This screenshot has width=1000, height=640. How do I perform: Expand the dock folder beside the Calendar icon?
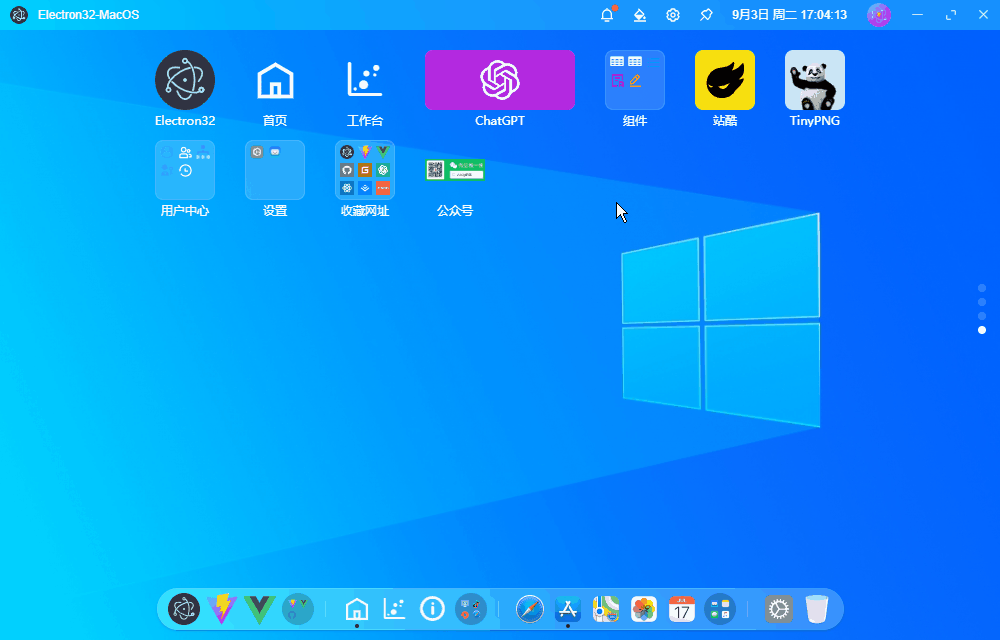click(x=720, y=609)
